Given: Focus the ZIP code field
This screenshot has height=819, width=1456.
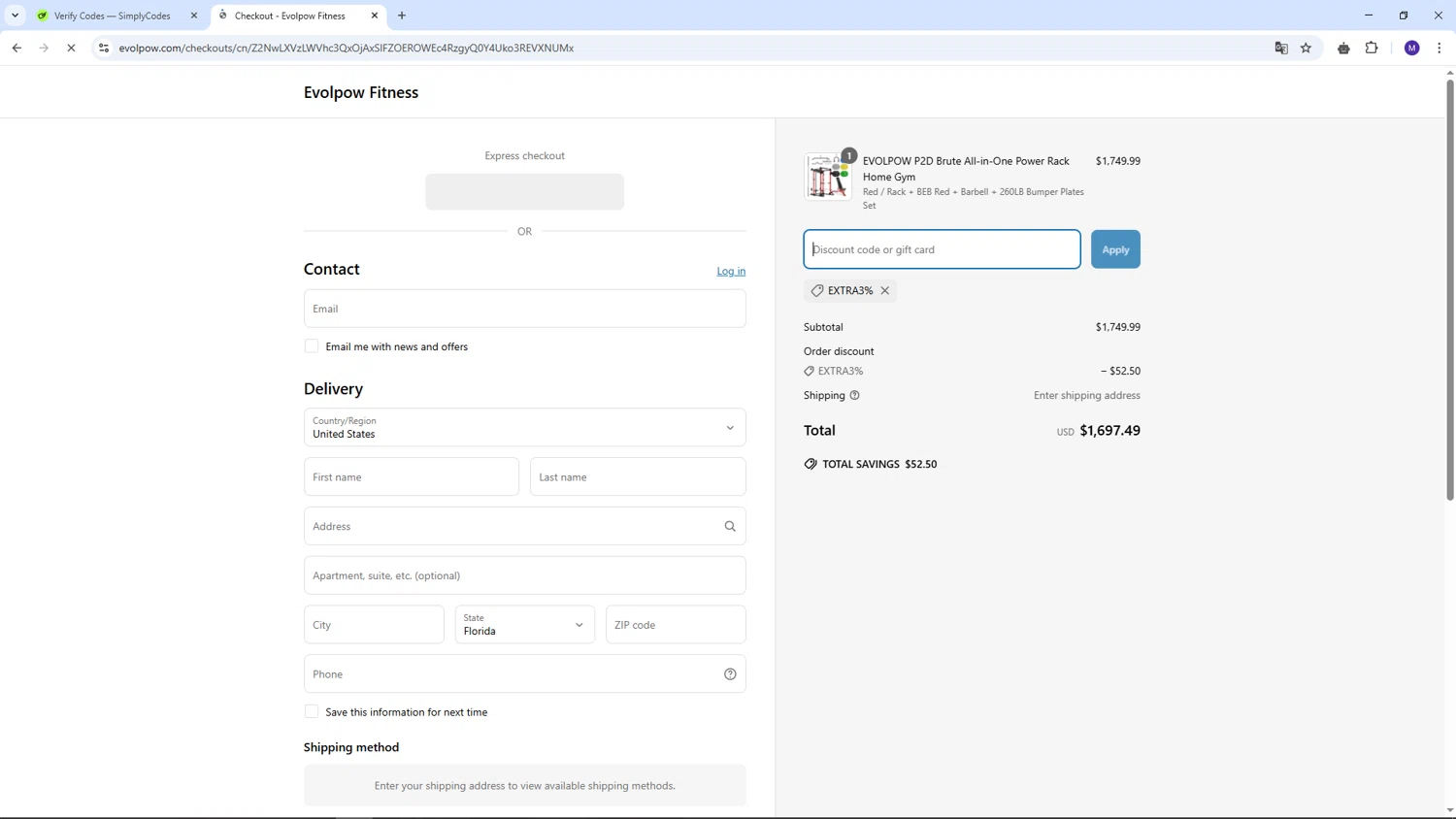Looking at the screenshot, I should pyautogui.click(x=676, y=625).
